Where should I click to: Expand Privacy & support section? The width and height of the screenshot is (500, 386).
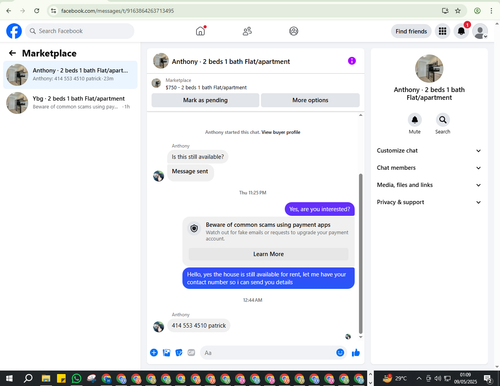[429, 202]
